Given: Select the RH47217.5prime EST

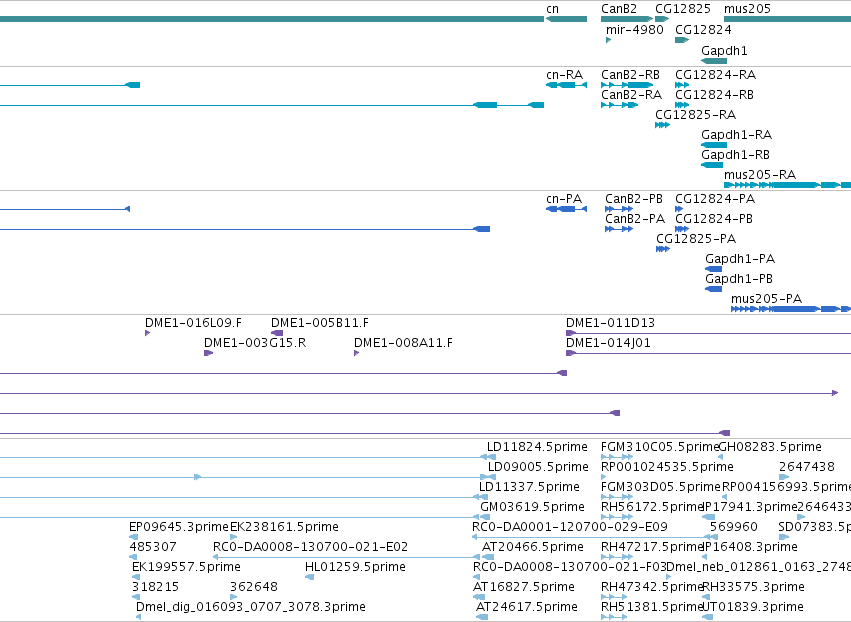Looking at the screenshot, I should 617,557.
